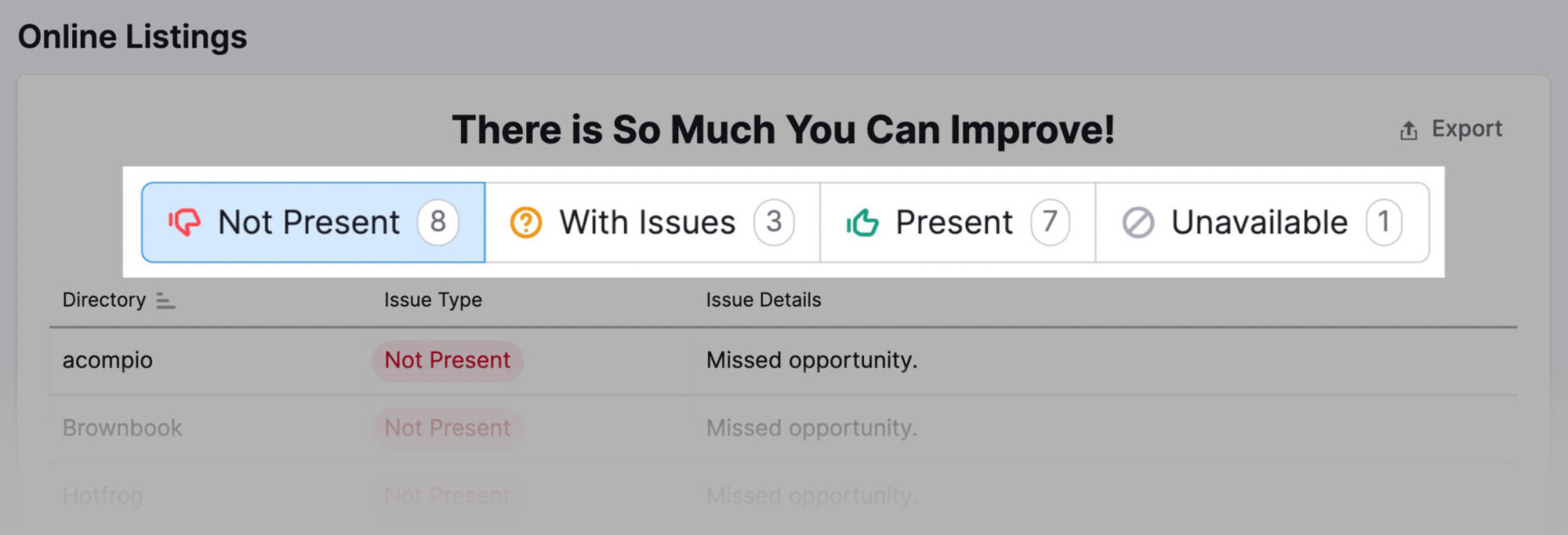Open the Present listings tab
The width and height of the screenshot is (1568, 535).
click(x=954, y=223)
